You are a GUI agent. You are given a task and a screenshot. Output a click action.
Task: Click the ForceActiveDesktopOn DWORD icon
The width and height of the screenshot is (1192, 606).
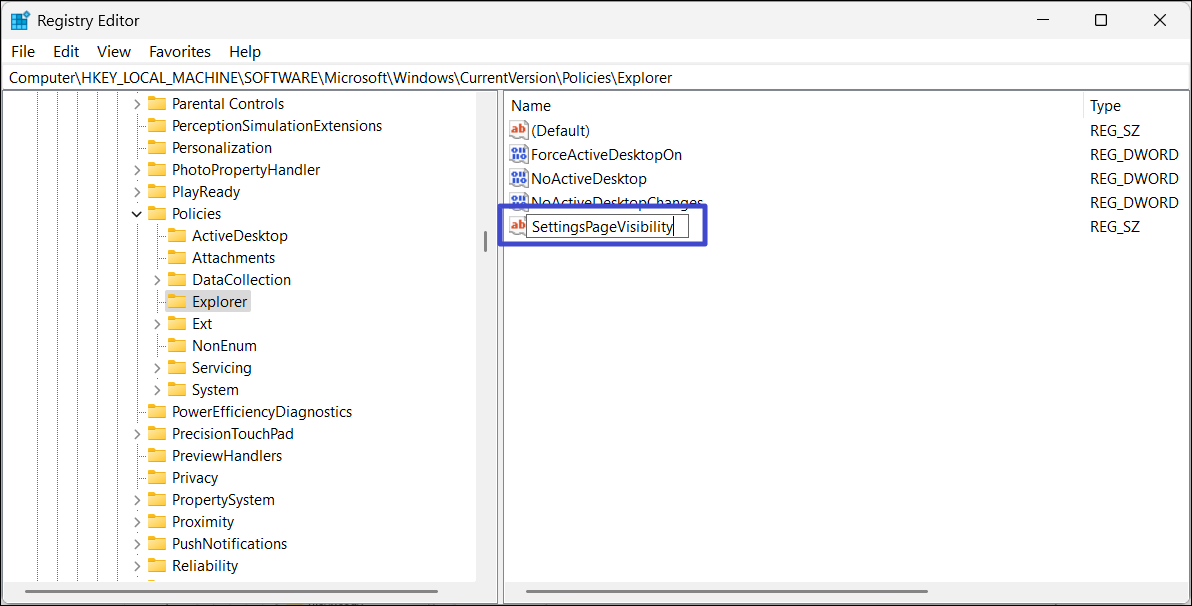click(518, 154)
